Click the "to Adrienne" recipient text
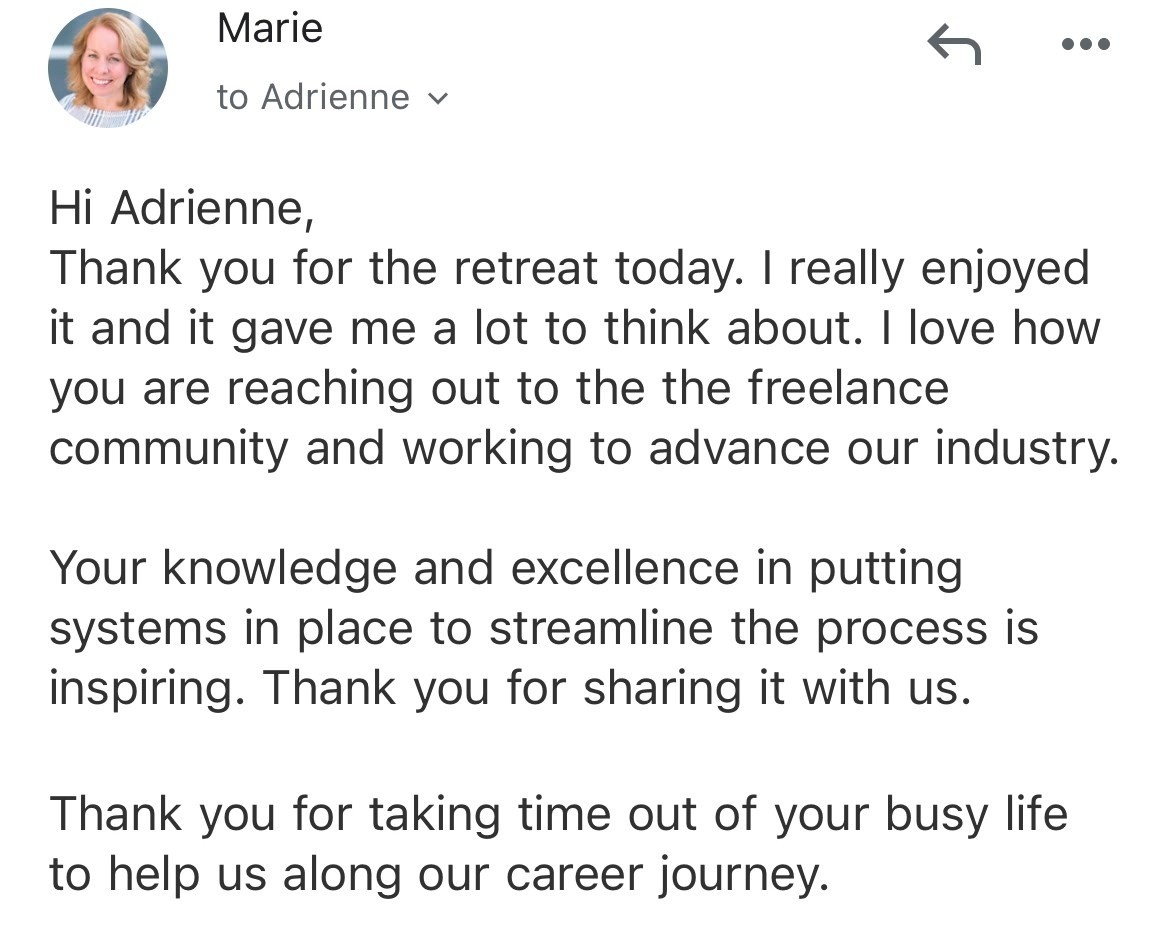Screen dimensions: 1170x933 click(x=313, y=98)
